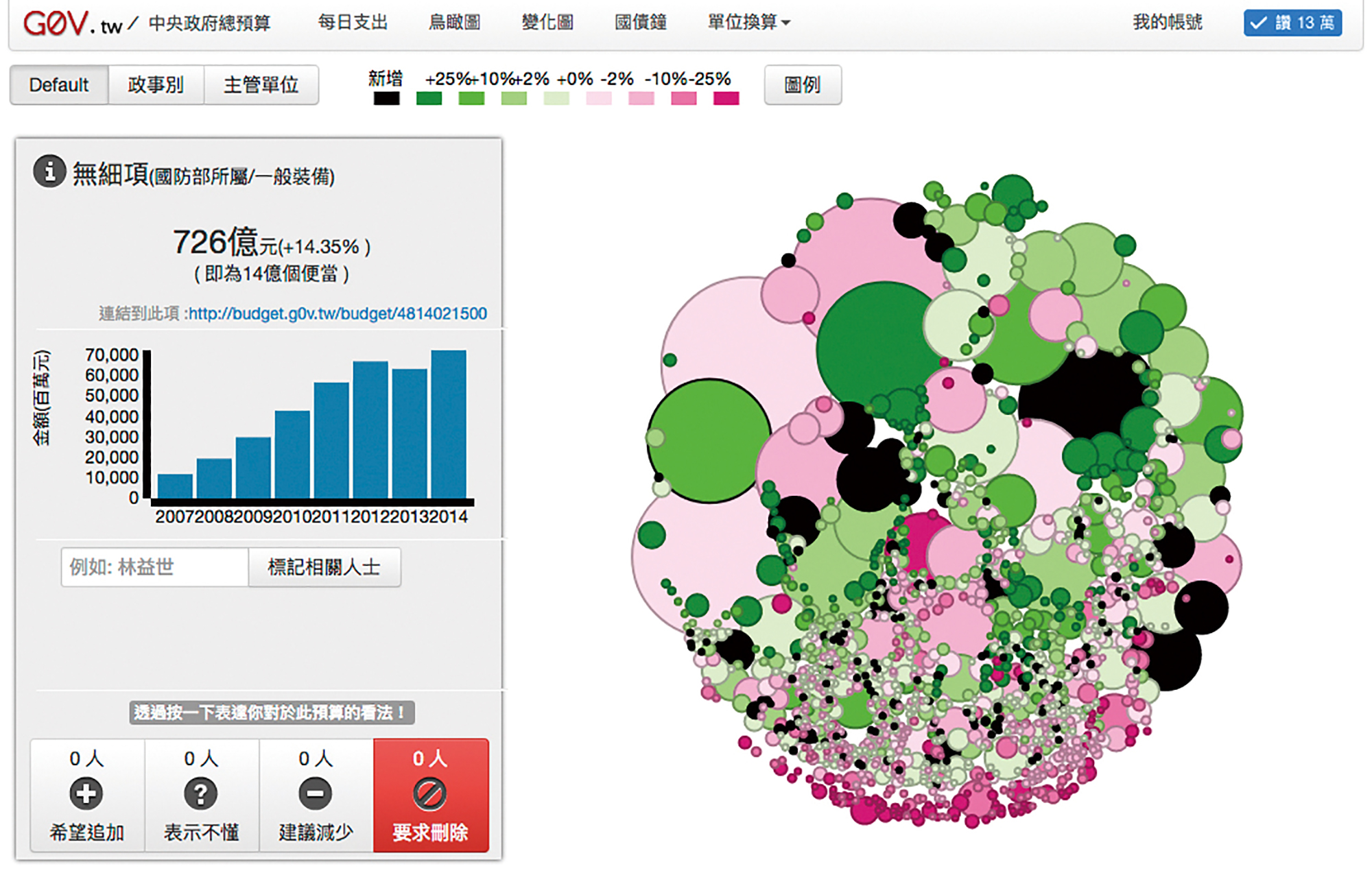Screen dimensions: 1372x873
Task: Open the budget.g0v.tw/budget/4814021500 link
Action: pyautogui.click(x=338, y=313)
